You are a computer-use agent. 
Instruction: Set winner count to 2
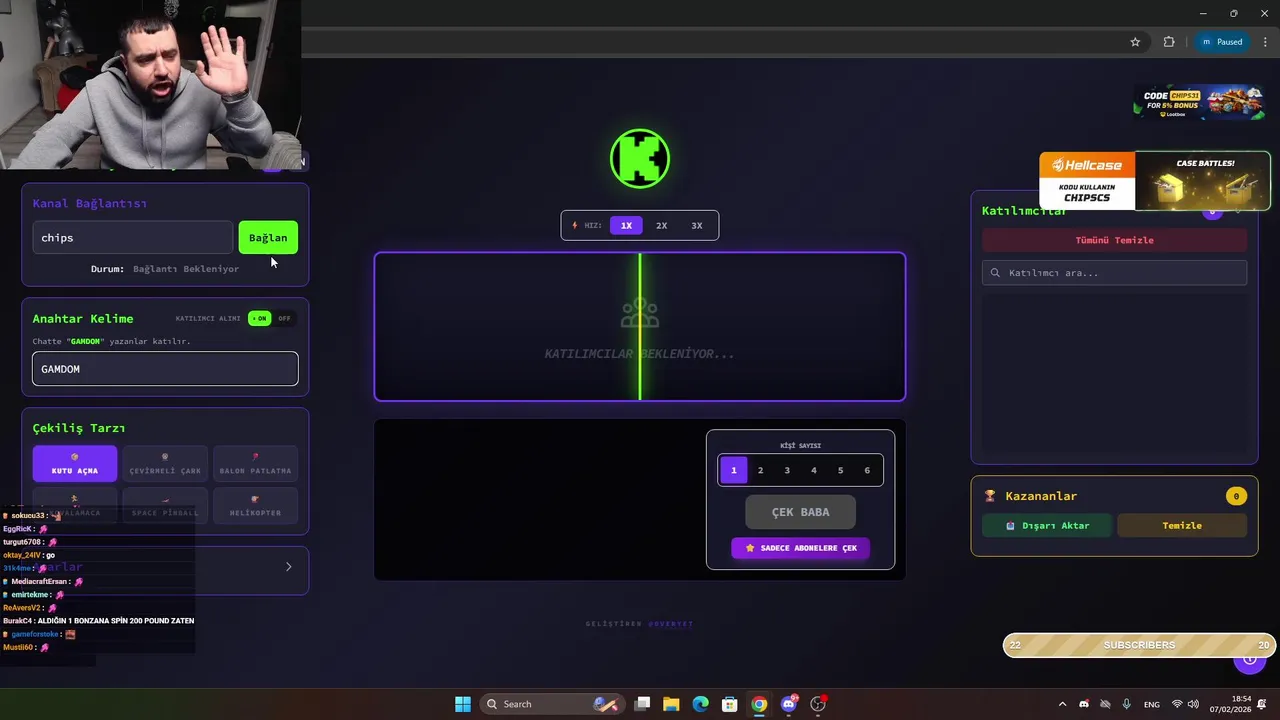pyautogui.click(x=760, y=470)
